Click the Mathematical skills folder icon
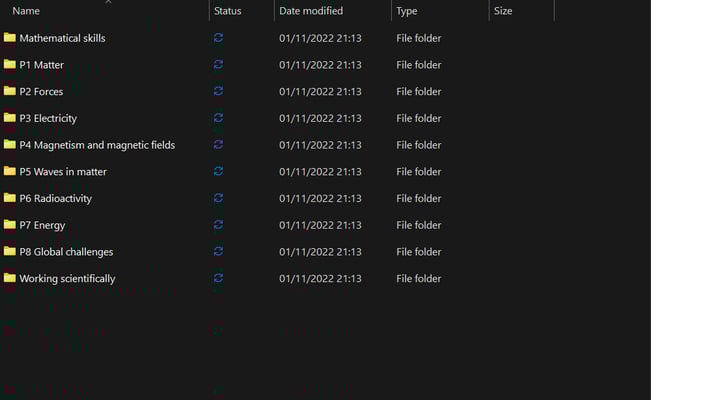The width and height of the screenshot is (703, 400). [10, 38]
